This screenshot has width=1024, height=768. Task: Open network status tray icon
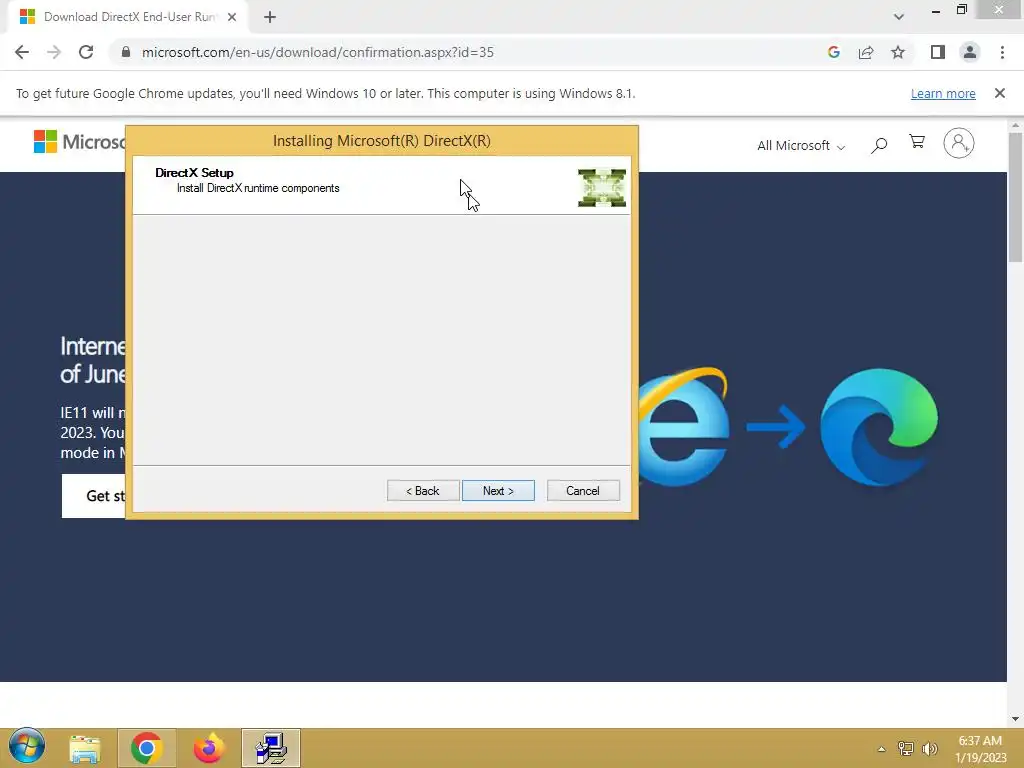point(906,749)
